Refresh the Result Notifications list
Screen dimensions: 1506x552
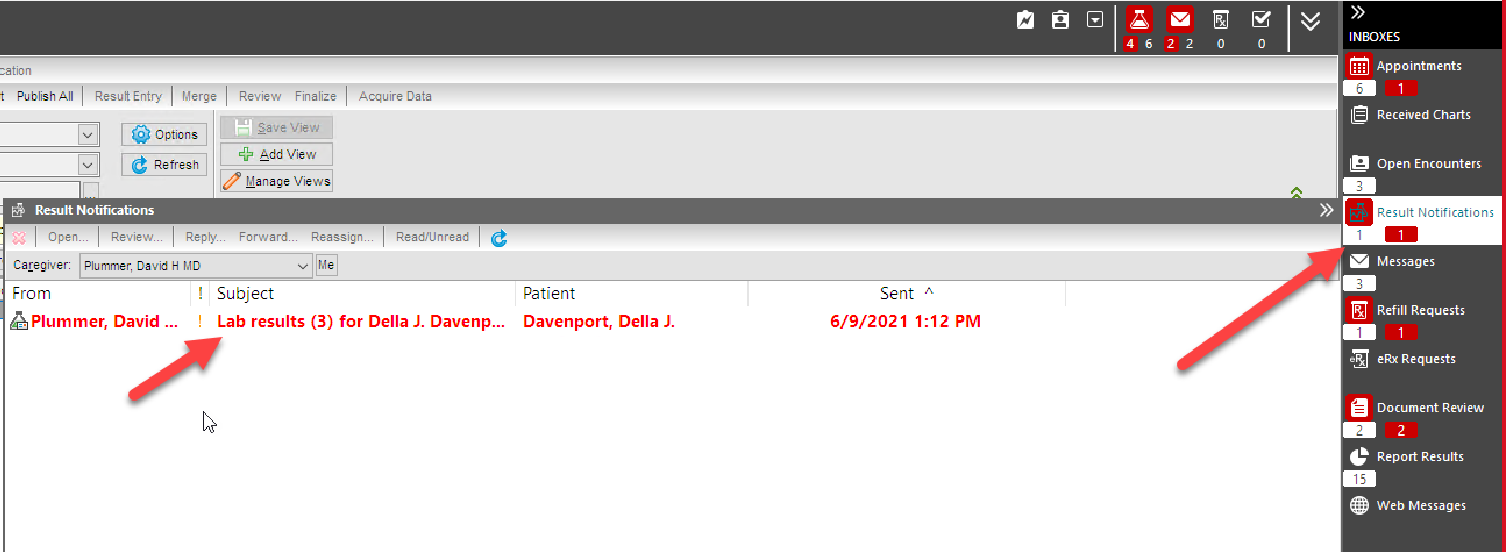pos(499,238)
